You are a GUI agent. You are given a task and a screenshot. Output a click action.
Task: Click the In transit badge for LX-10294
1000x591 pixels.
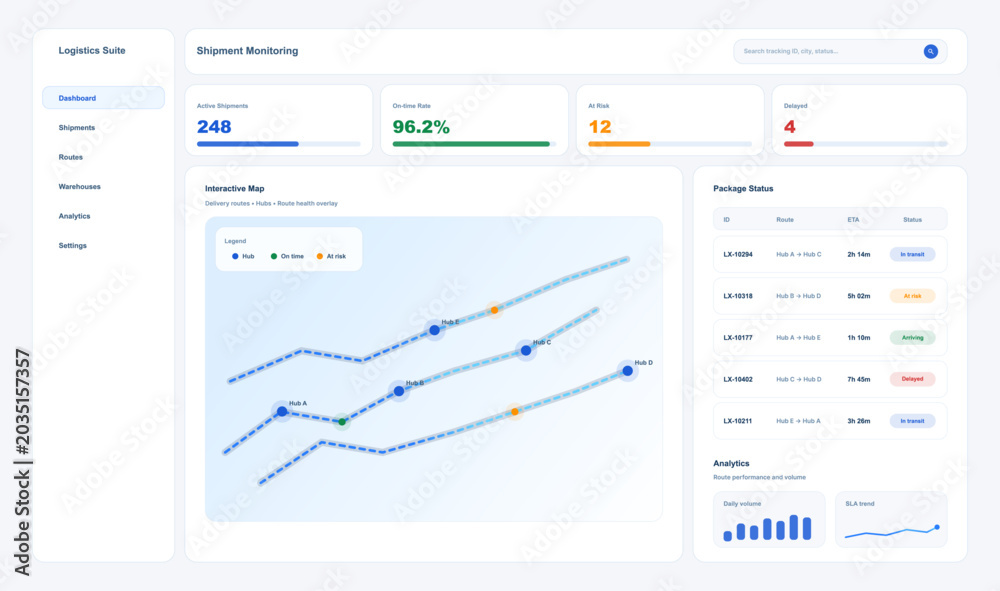coord(912,254)
